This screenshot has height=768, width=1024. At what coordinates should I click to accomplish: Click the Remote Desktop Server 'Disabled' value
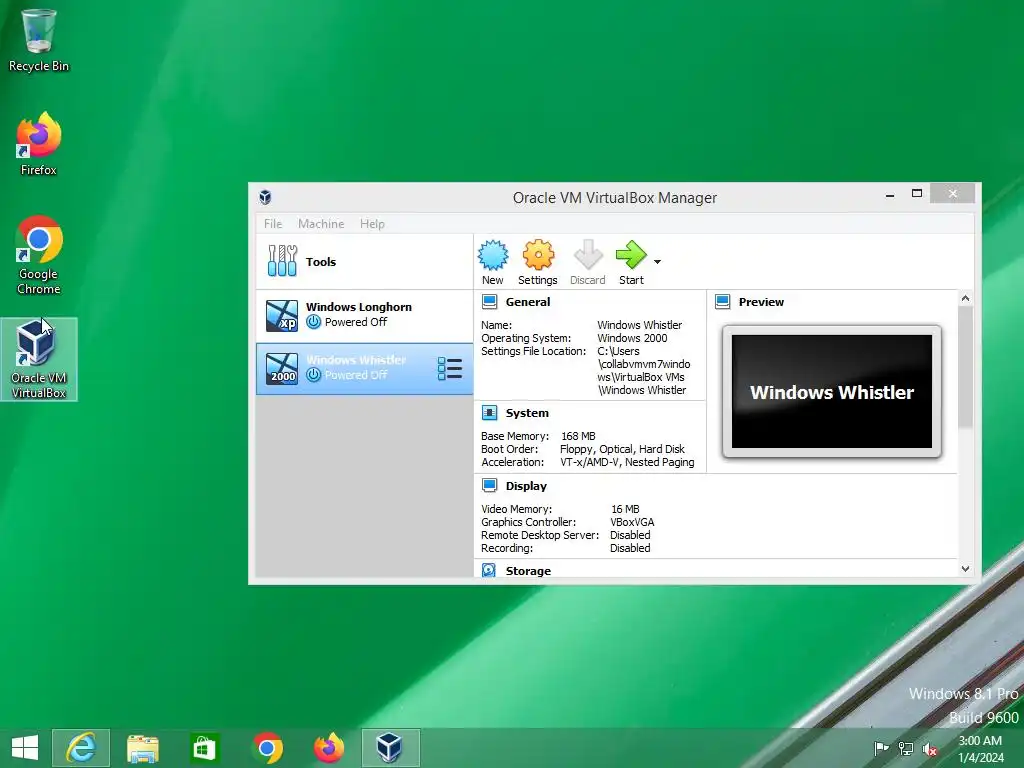630,536
